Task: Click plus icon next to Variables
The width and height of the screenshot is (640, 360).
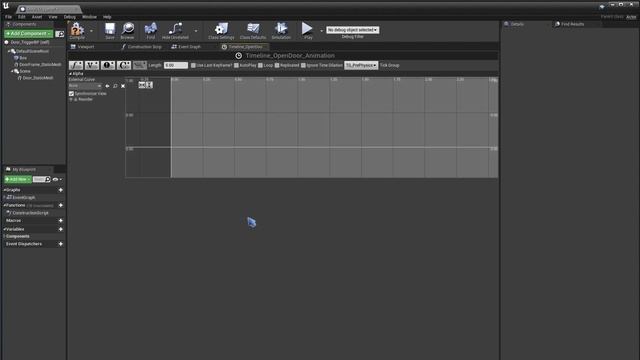Action: [61, 229]
